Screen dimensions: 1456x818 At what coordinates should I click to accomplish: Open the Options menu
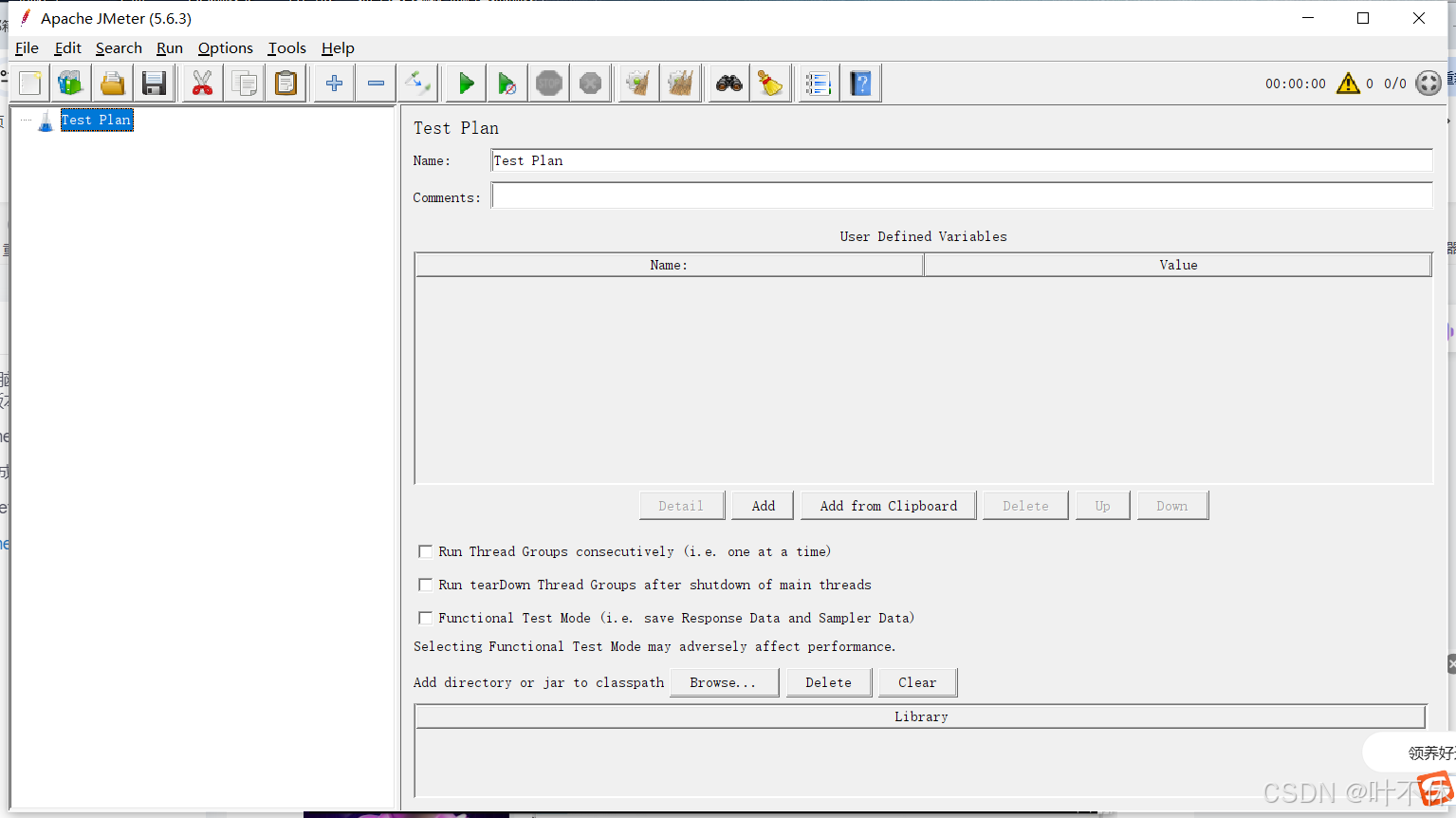pyautogui.click(x=226, y=48)
